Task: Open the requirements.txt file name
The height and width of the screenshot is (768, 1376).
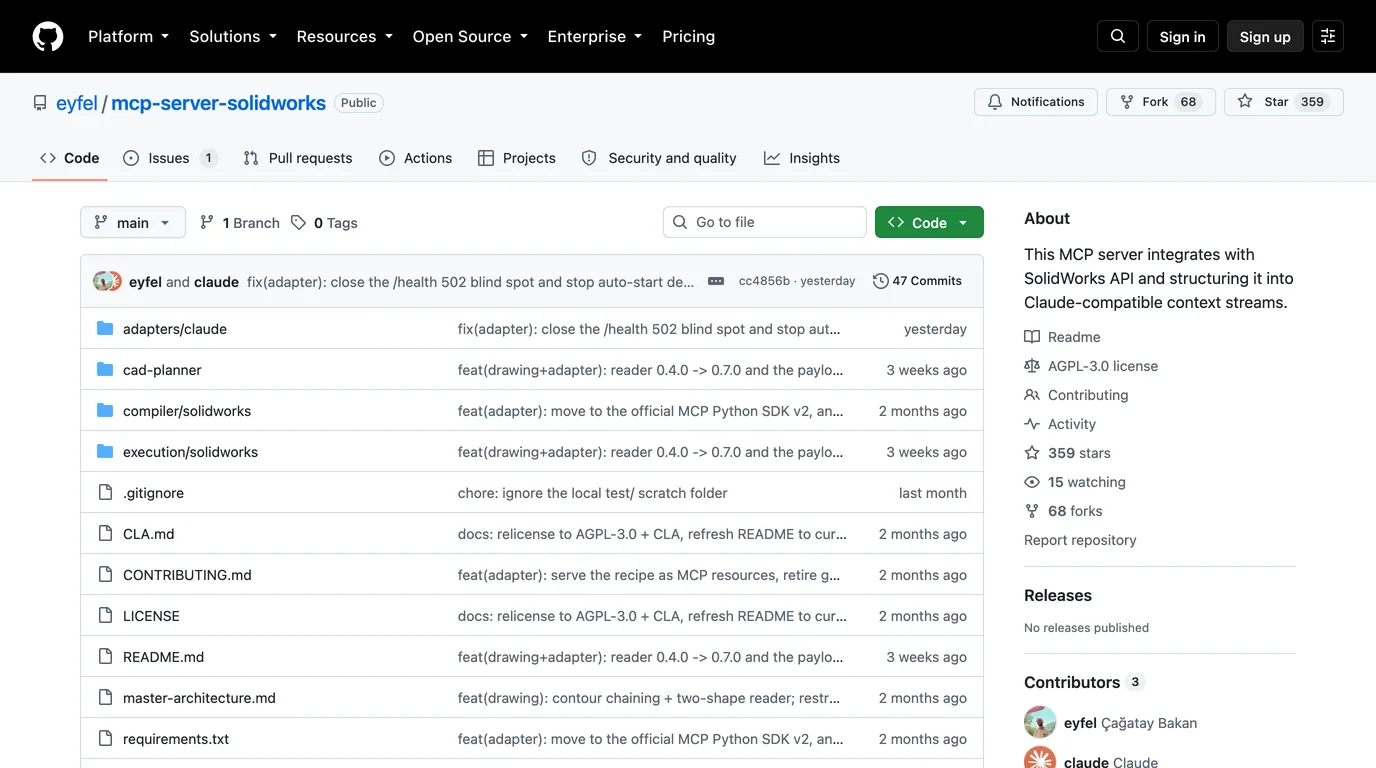Action: coord(176,739)
